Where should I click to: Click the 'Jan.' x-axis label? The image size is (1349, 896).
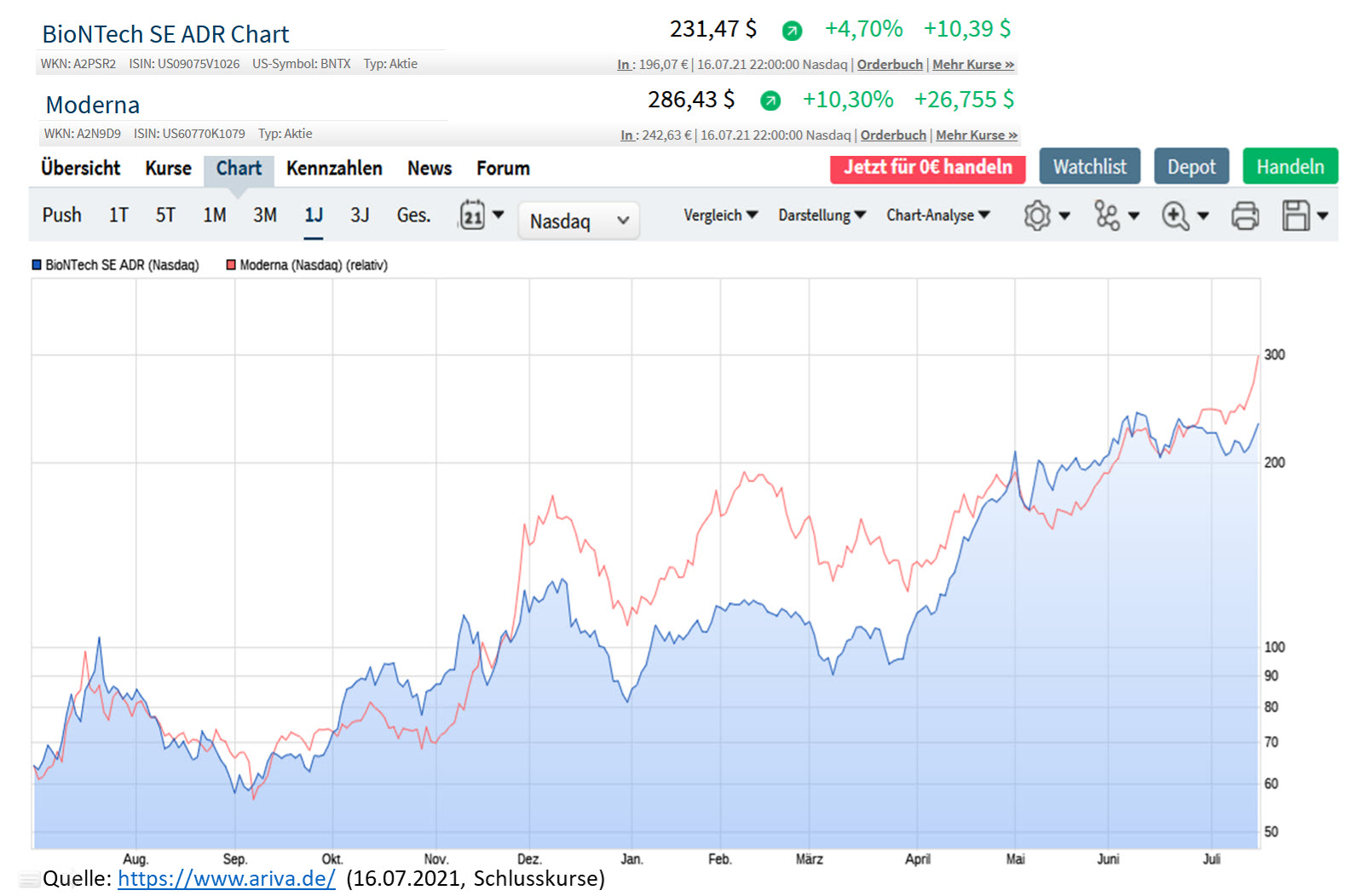tap(631, 859)
